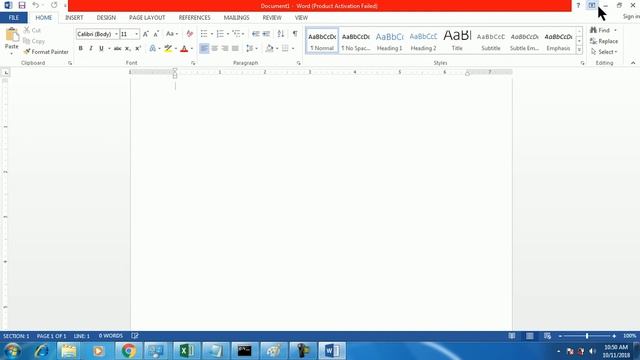Increase paragraph indent

266,34
